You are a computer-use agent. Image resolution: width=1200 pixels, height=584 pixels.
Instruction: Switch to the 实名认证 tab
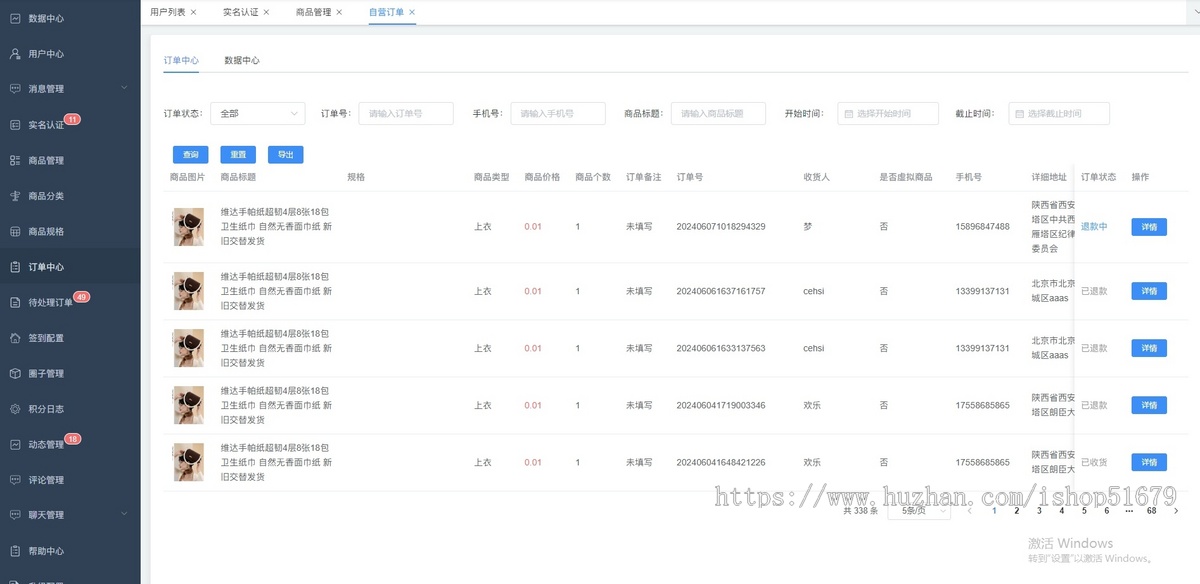pos(239,12)
